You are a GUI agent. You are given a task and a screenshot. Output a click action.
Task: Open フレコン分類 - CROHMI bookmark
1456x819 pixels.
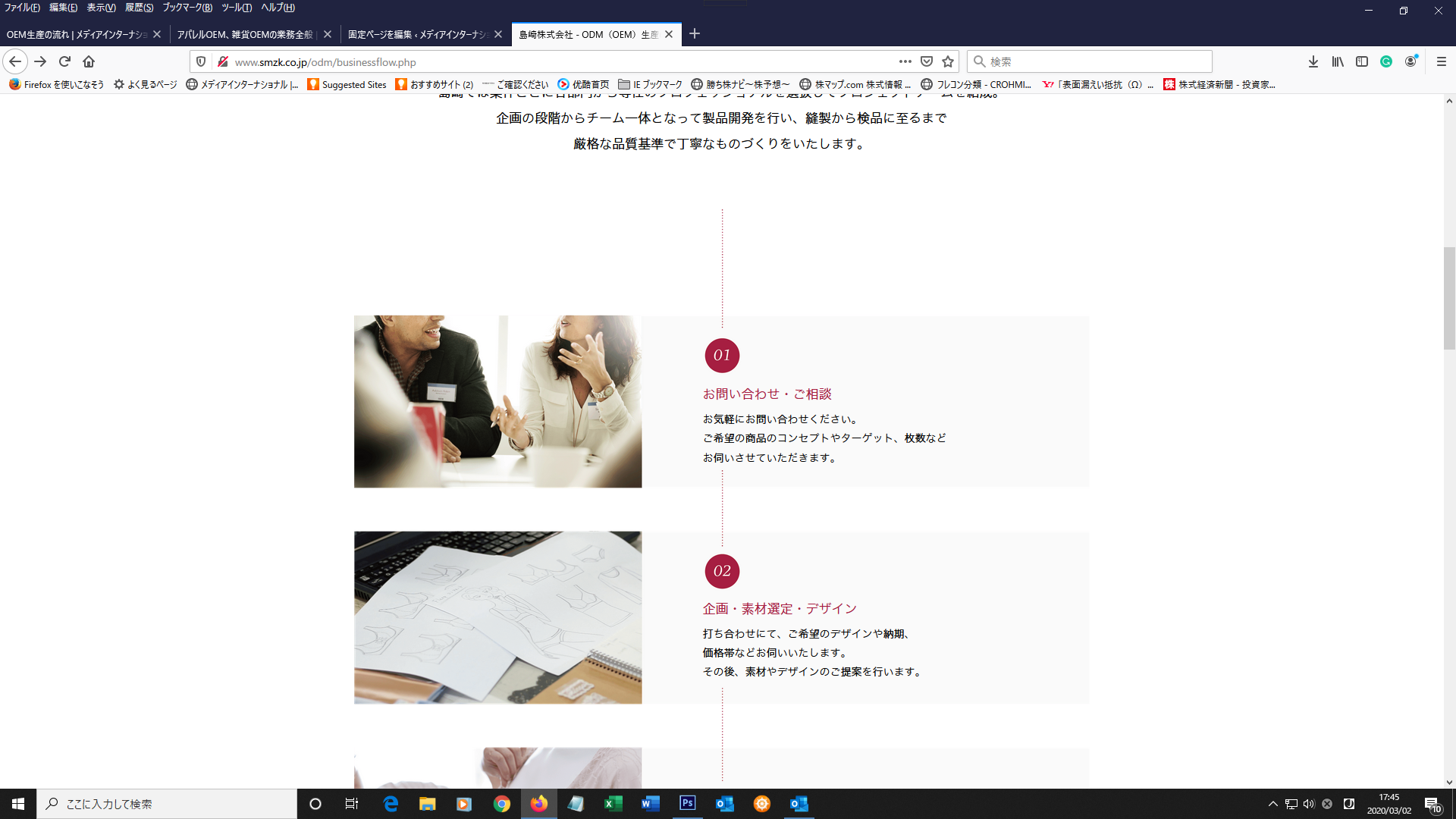(x=976, y=84)
